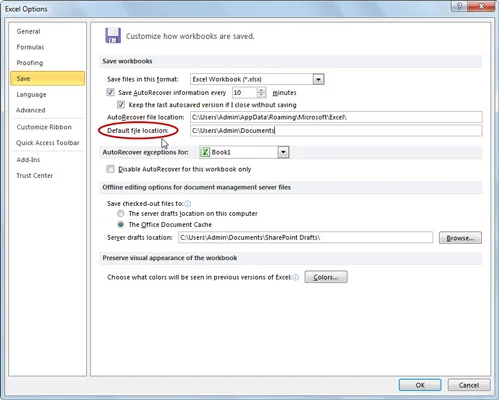
Task: Toggle Save AutoRecover information checkbox
Action: pos(110,92)
